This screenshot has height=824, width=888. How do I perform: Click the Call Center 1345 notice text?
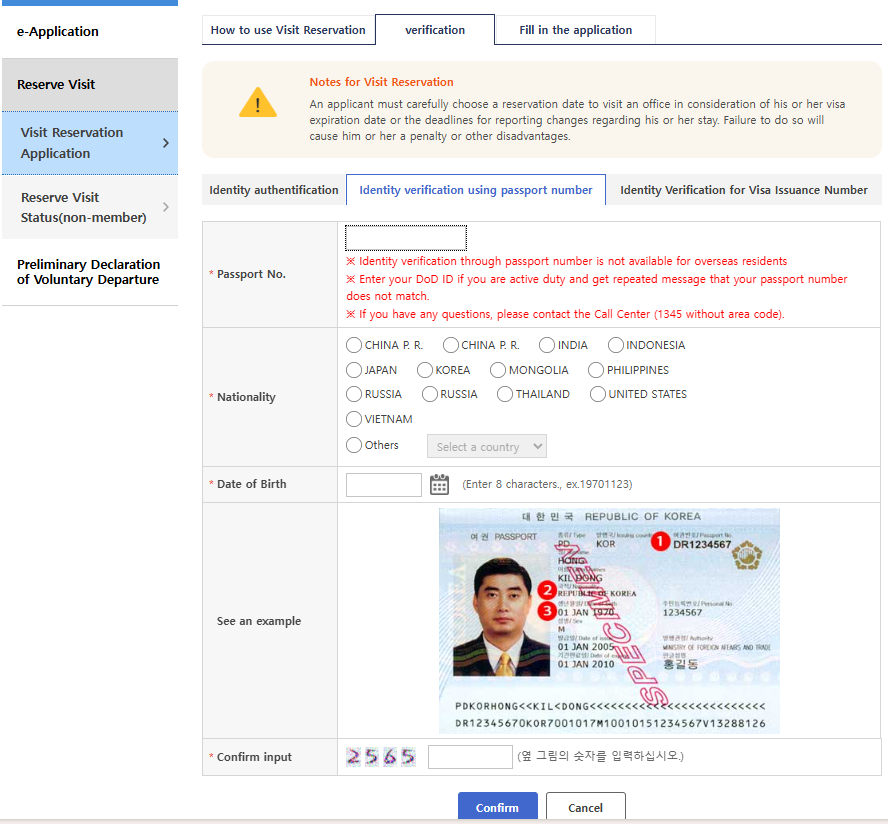pos(566,314)
